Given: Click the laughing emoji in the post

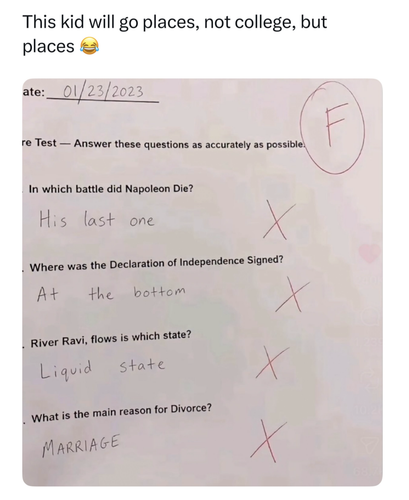Looking at the screenshot, I should point(89,46).
